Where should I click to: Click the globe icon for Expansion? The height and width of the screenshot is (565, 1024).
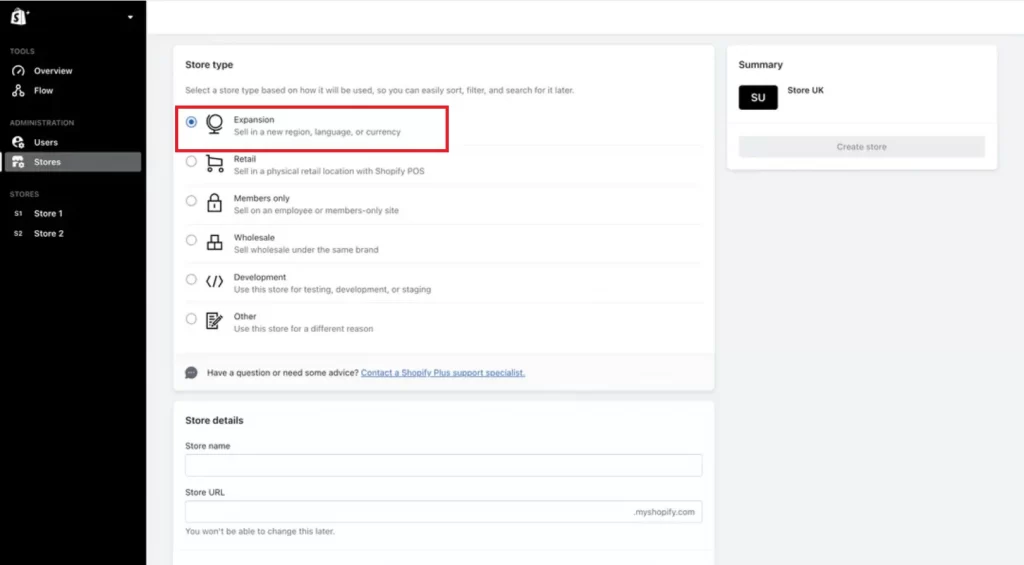click(x=214, y=123)
